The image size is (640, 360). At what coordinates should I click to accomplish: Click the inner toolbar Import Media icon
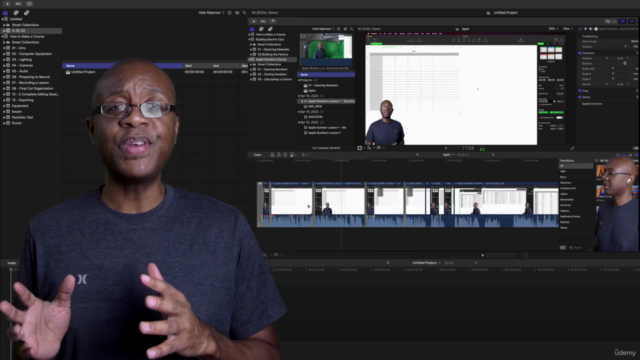(x=254, y=21)
